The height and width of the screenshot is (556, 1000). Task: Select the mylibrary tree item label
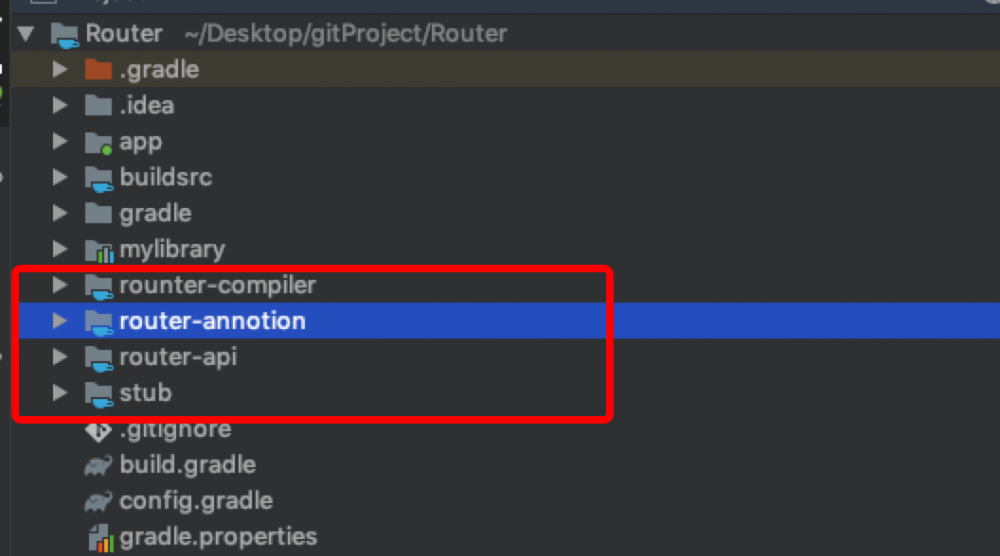coord(172,249)
